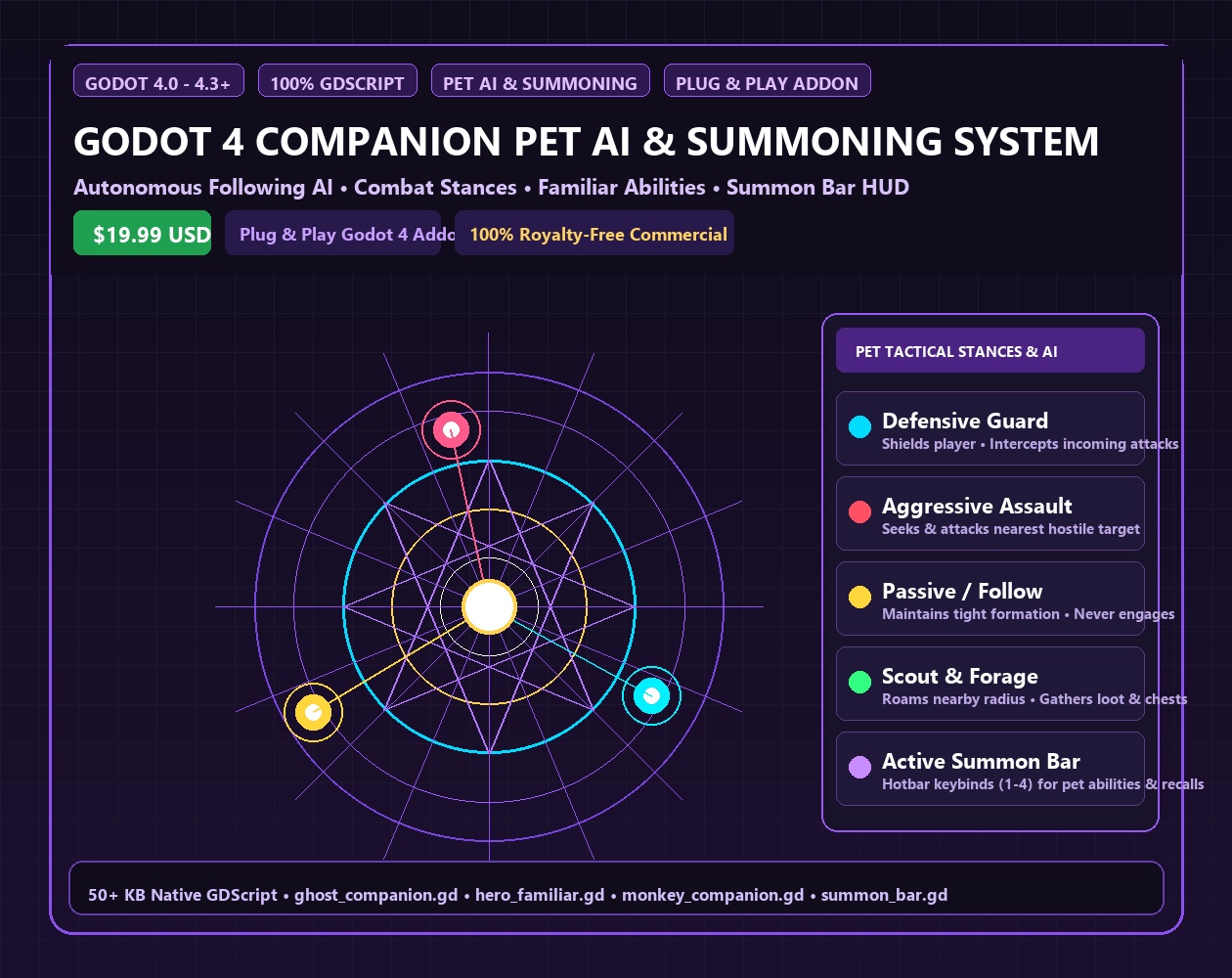This screenshot has height=978, width=1232.
Task: Click the yellow pet node in the diagram
Action: click(313, 712)
